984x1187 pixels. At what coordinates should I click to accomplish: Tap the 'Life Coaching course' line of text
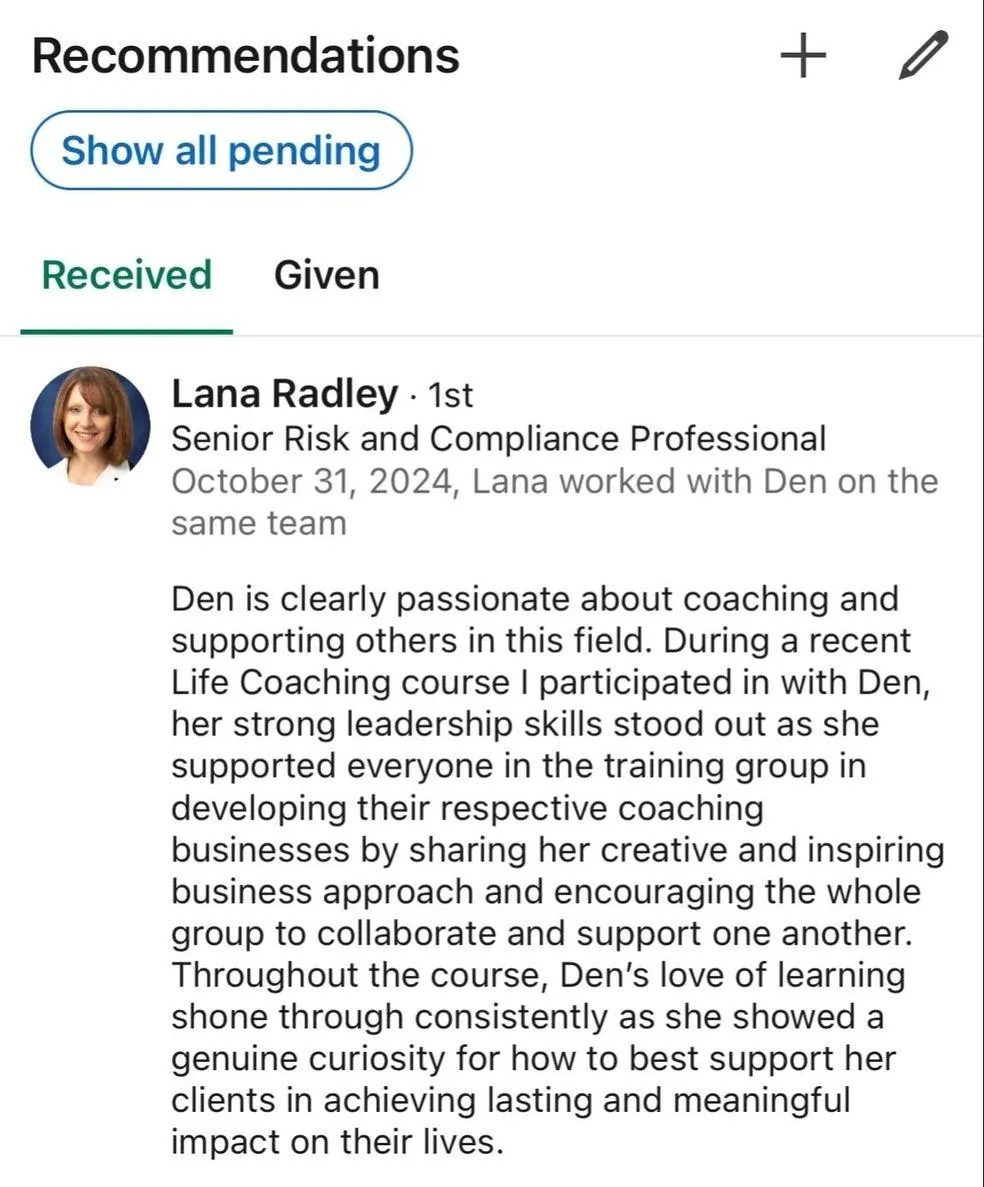[550, 682]
